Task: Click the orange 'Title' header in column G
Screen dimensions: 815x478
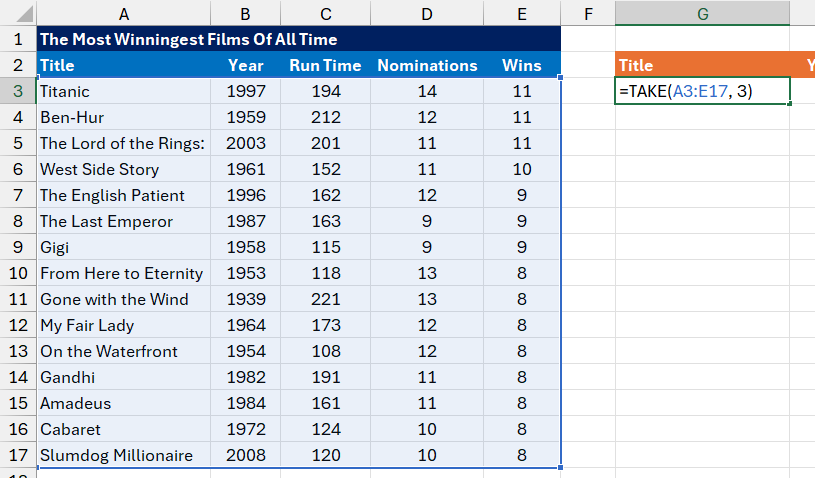Action: [x=702, y=65]
